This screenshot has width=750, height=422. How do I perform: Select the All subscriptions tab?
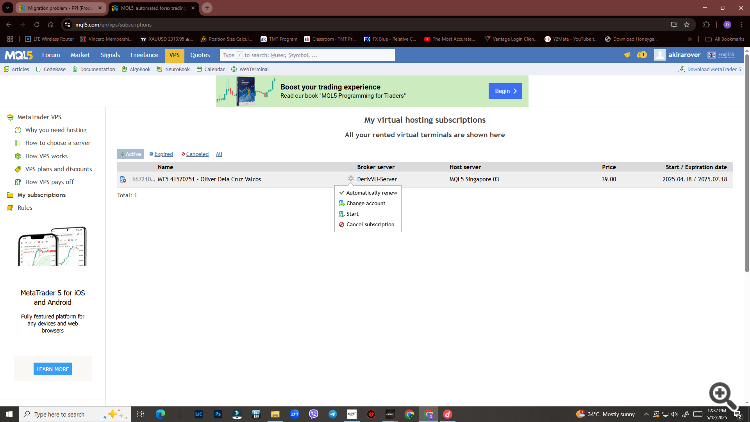pos(219,154)
